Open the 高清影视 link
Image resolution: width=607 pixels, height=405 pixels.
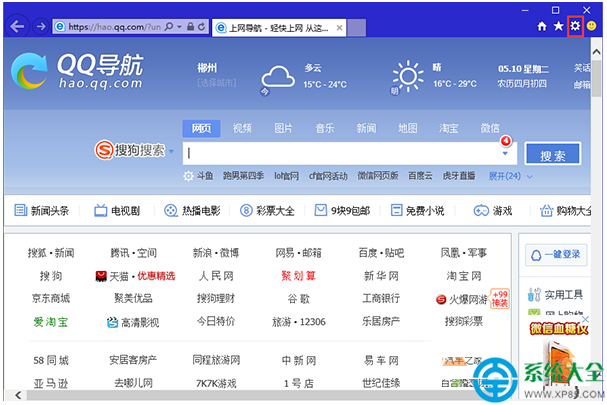[133, 322]
